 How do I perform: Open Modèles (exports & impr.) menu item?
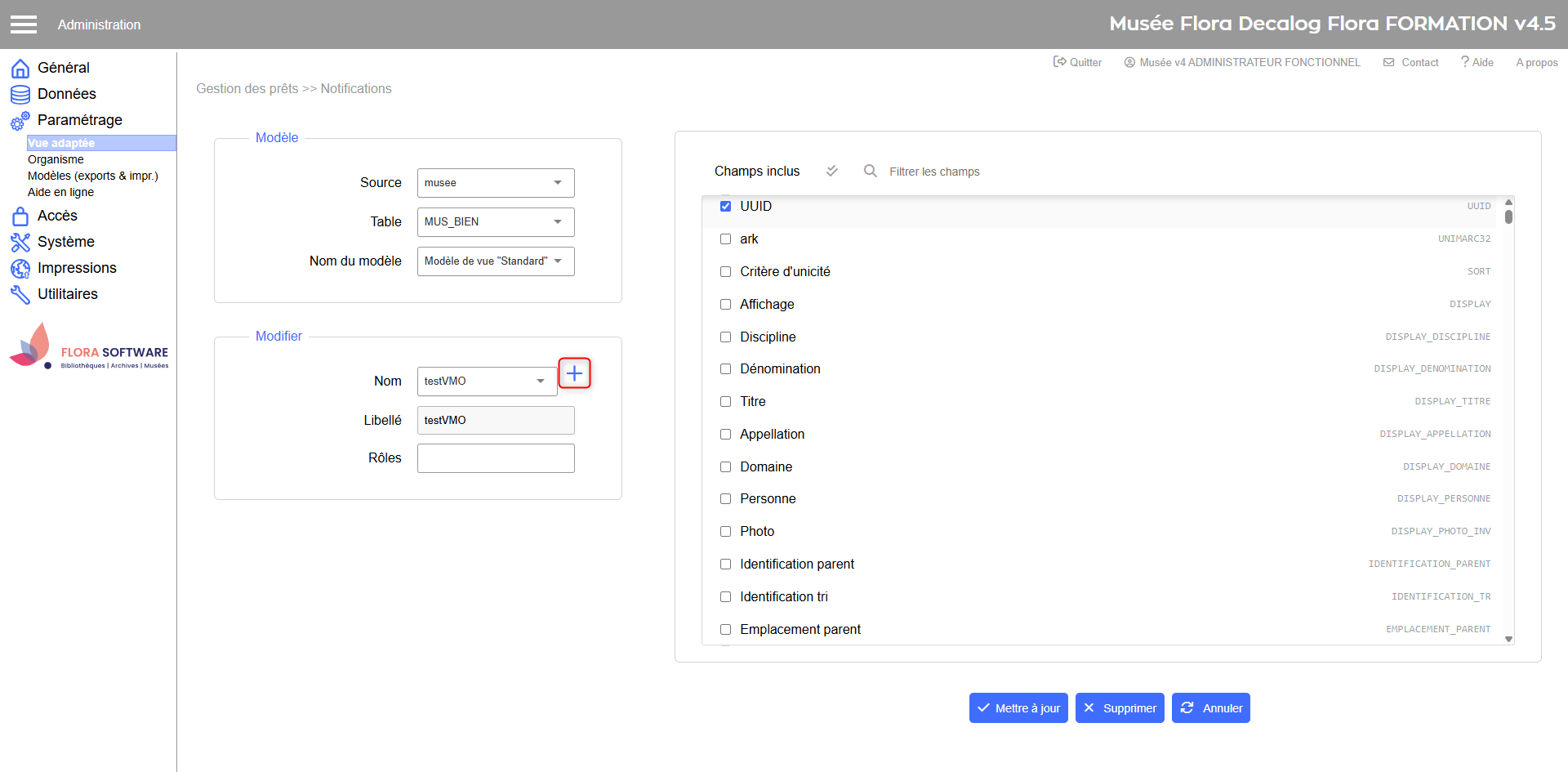coord(93,176)
